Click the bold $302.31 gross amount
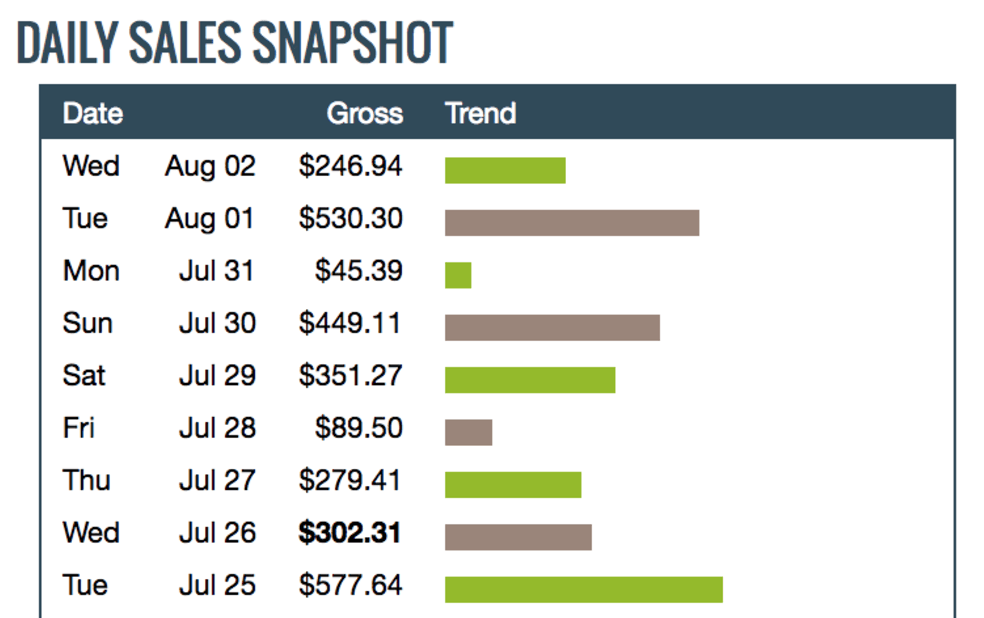 pyautogui.click(x=350, y=533)
